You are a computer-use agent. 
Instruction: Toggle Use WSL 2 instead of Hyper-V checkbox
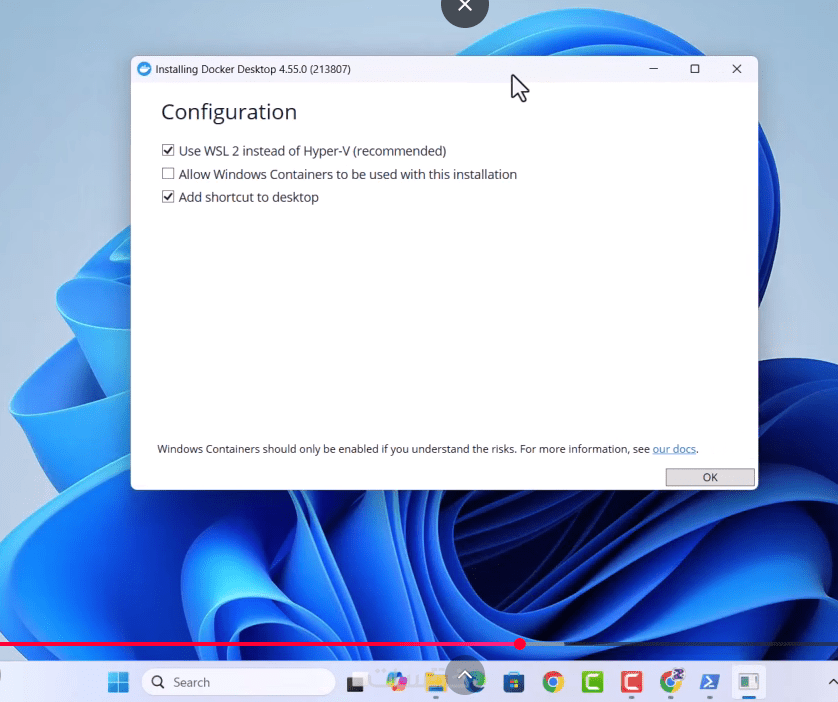point(168,150)
